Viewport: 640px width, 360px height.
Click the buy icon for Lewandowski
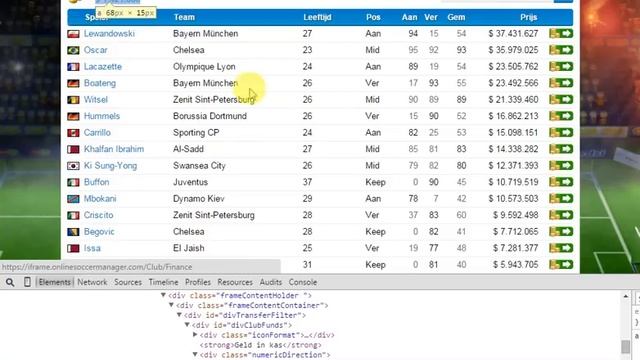561,33
